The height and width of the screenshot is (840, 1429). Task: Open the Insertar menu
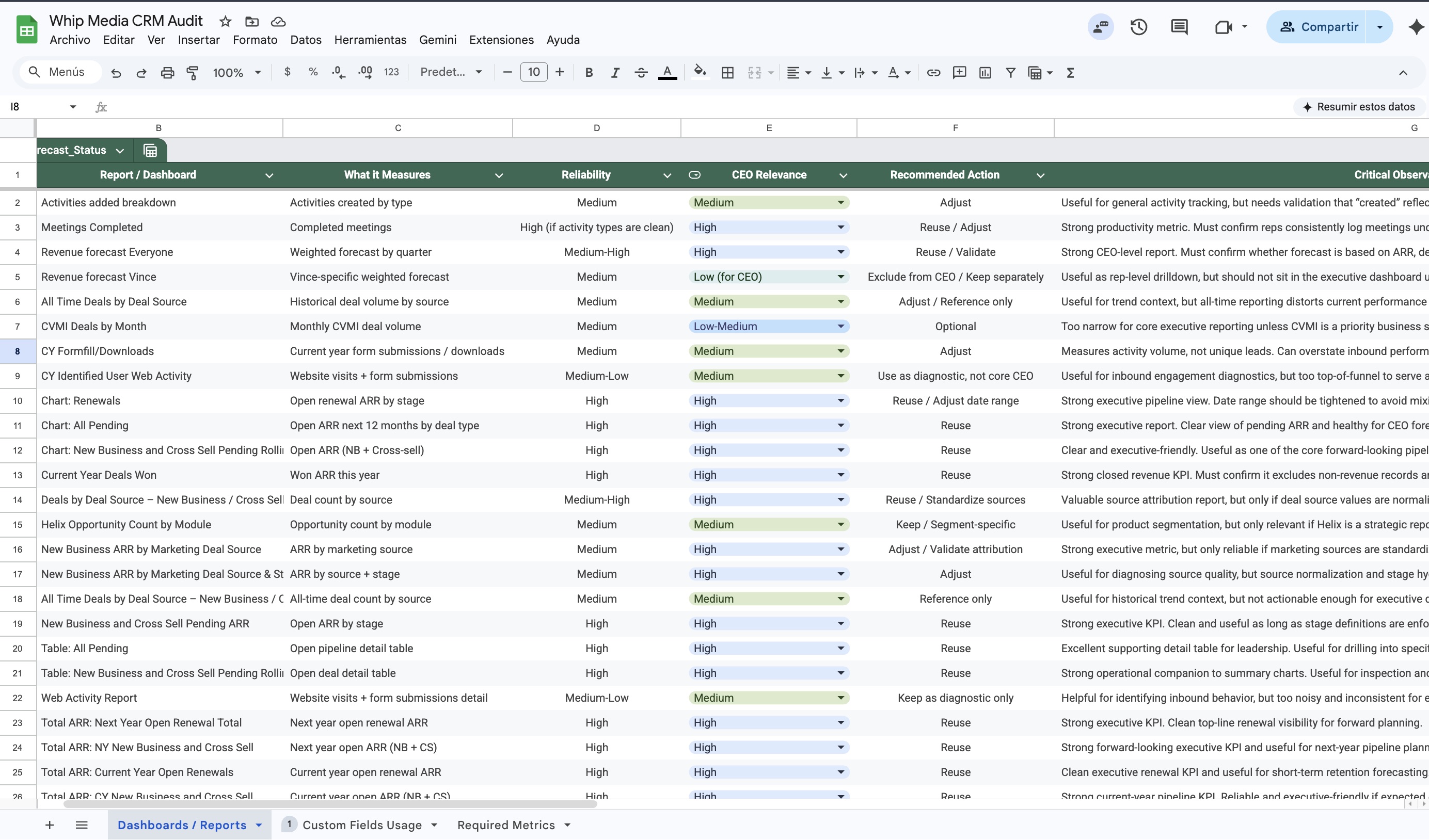tap(198, 40)
